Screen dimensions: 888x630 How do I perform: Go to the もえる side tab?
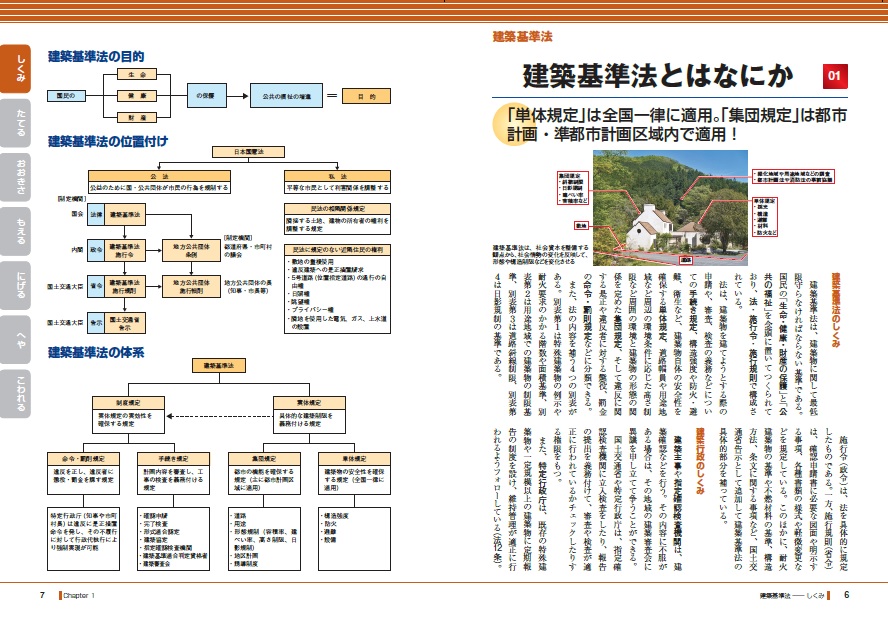[x=15, y=231]
